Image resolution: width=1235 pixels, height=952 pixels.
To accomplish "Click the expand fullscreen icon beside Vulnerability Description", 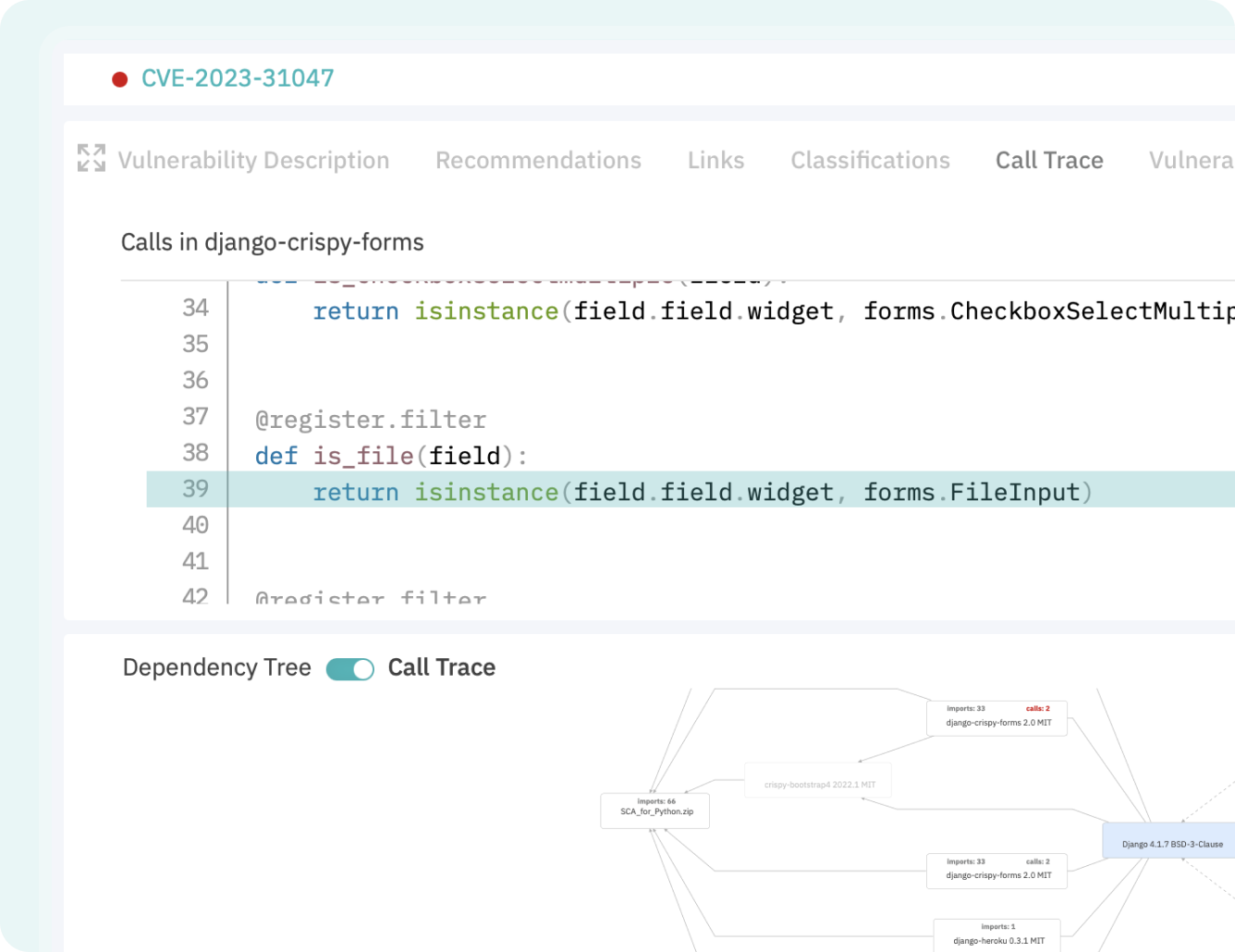I will pyautogui.click(x=92, y=158).
